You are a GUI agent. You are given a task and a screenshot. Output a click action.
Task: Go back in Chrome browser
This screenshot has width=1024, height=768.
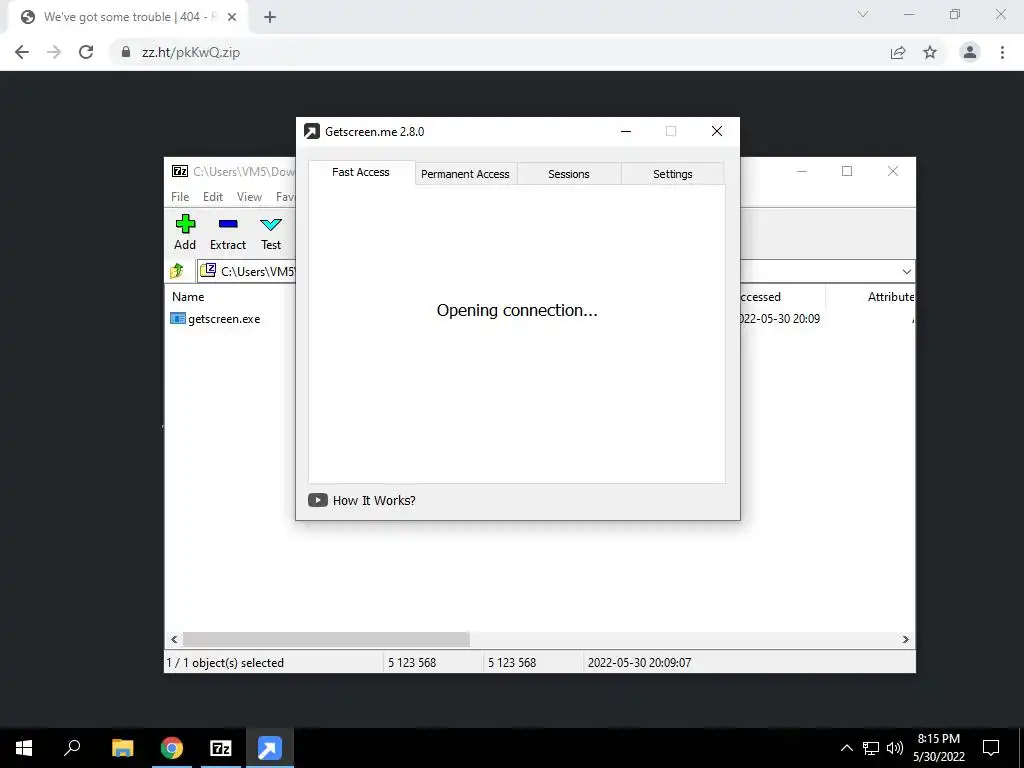click(22, 52)
